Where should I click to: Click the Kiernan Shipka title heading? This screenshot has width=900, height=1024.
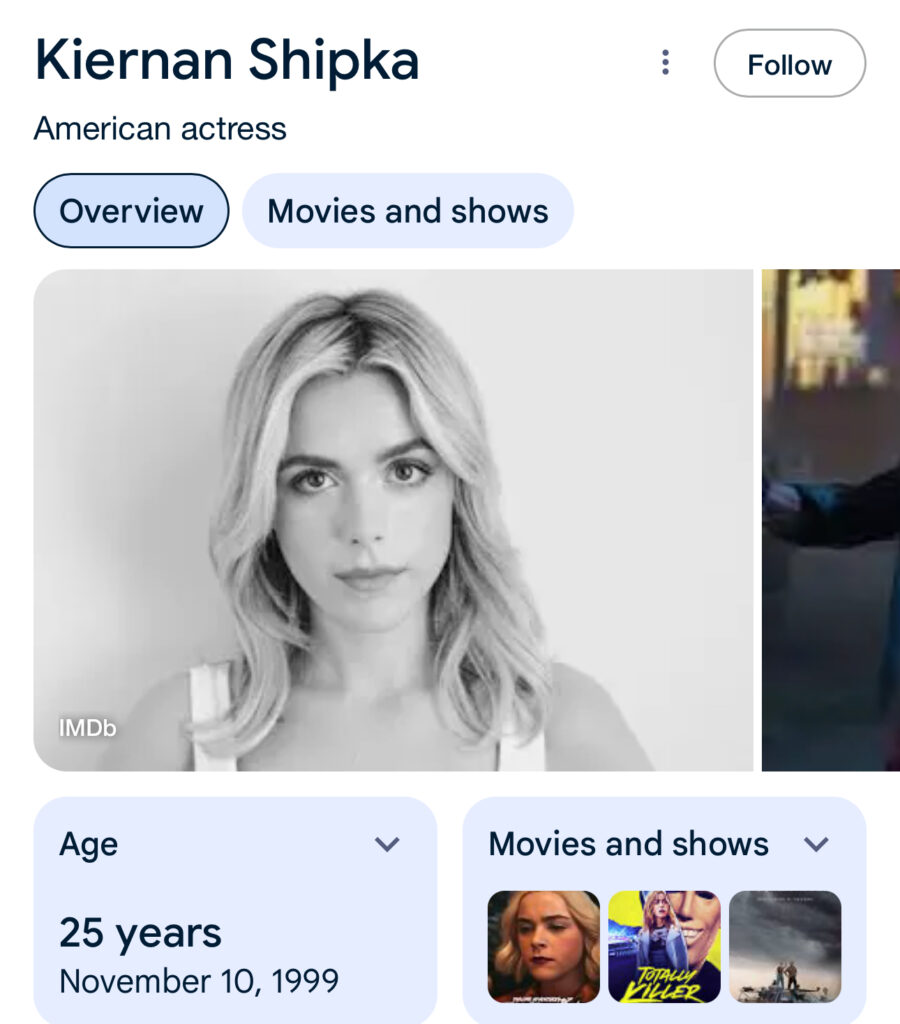coord(227,62)
